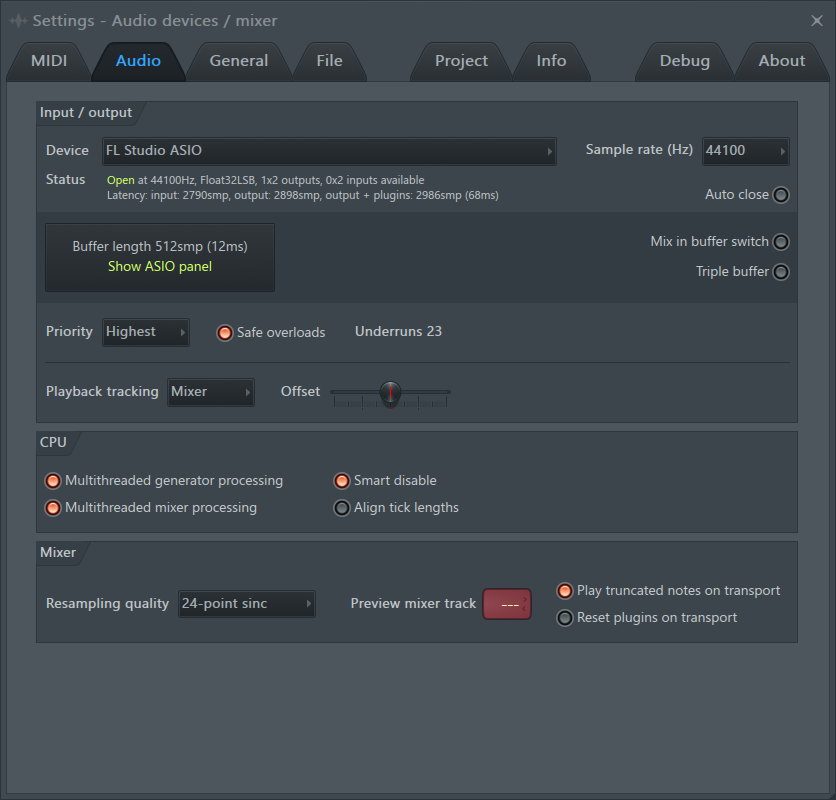Toggle the Auto close option

781,195
